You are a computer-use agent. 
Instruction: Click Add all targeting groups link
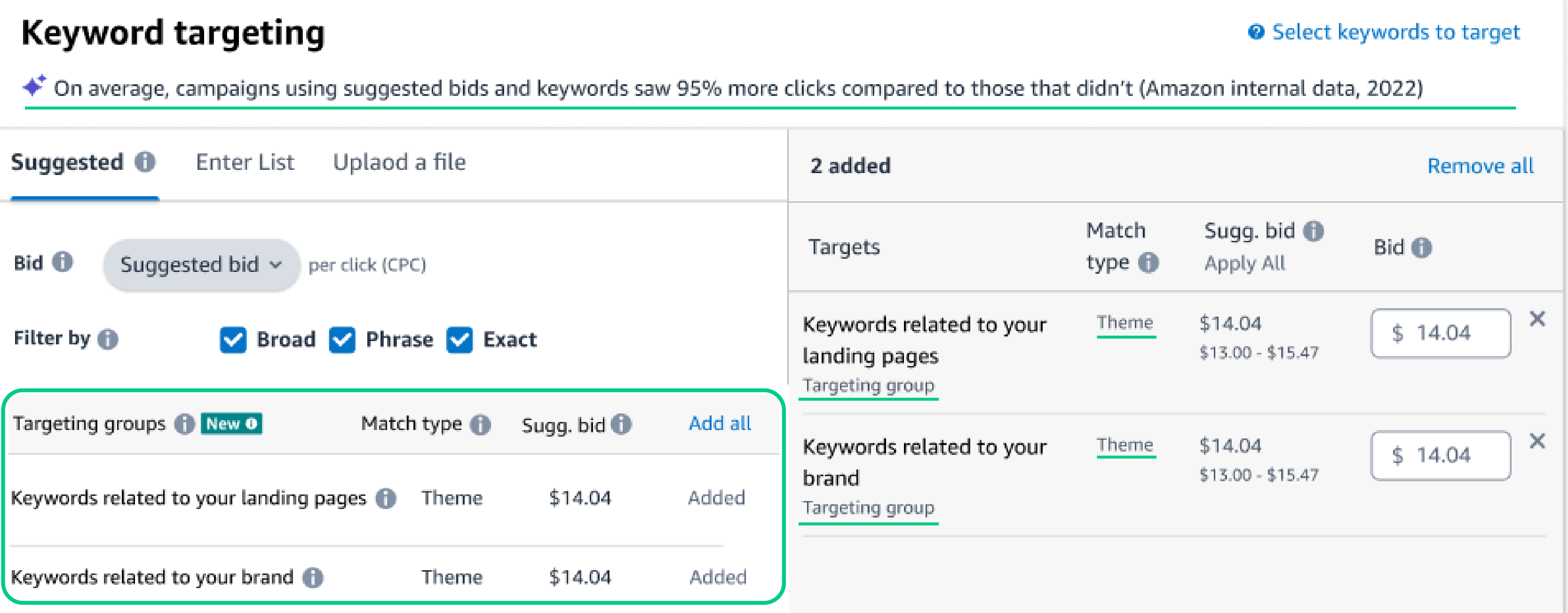click(719, 424)
